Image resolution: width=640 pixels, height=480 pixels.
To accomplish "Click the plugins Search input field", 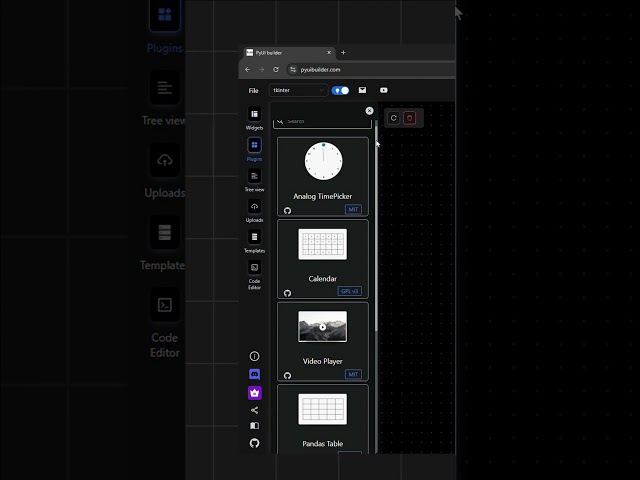I will pos(322,122).
